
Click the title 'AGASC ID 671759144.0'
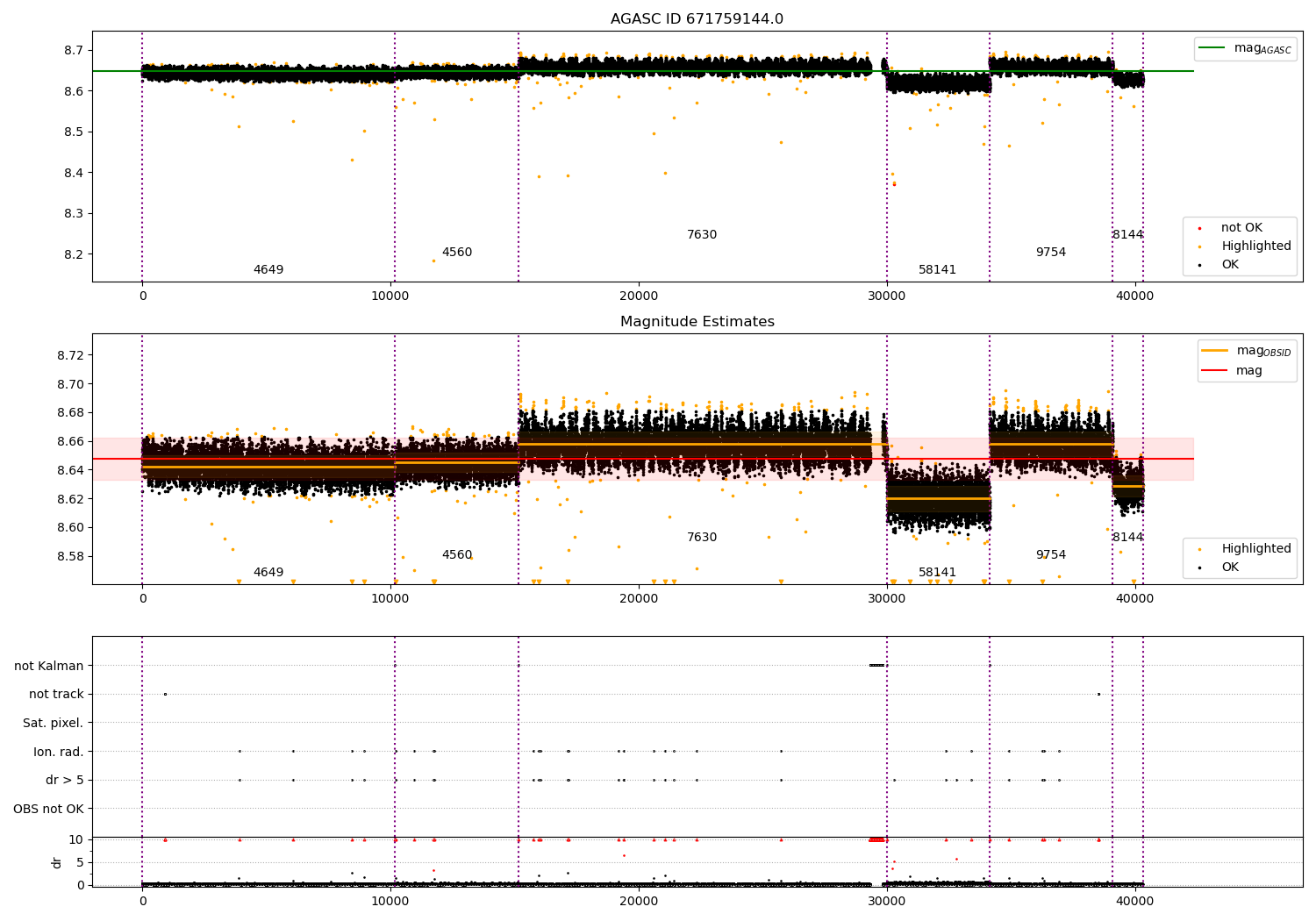[x=697, y=19]
